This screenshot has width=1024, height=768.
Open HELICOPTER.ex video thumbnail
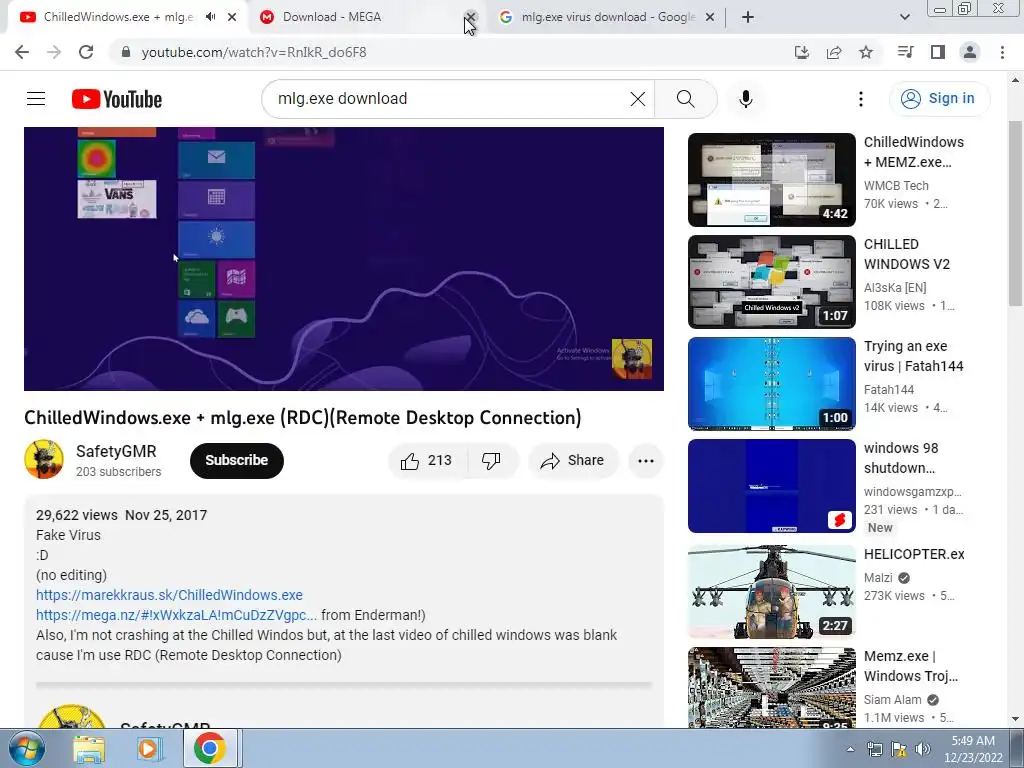[x=771, y=592]
